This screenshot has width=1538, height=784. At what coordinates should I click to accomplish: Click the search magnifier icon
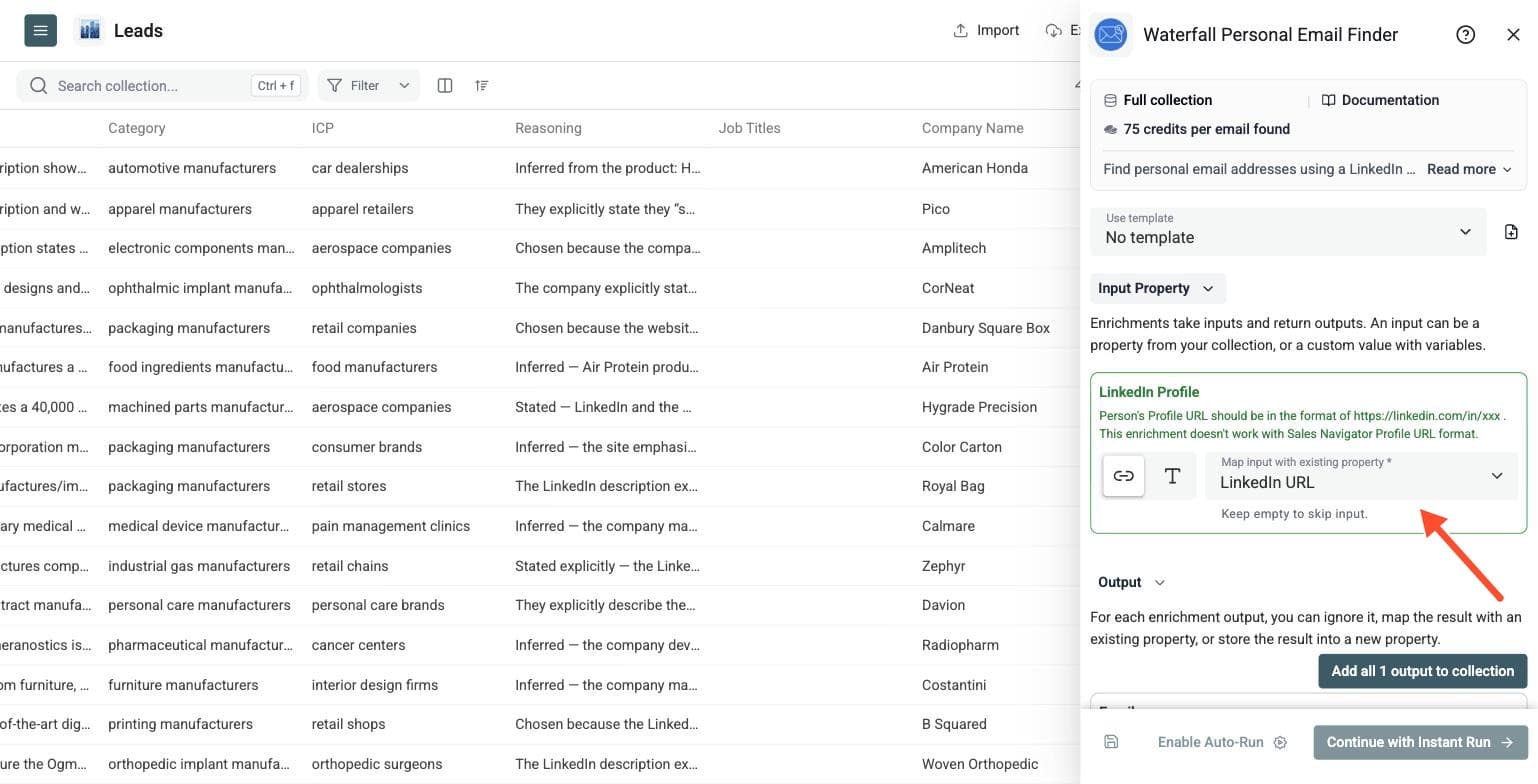[x=39, y=86]
